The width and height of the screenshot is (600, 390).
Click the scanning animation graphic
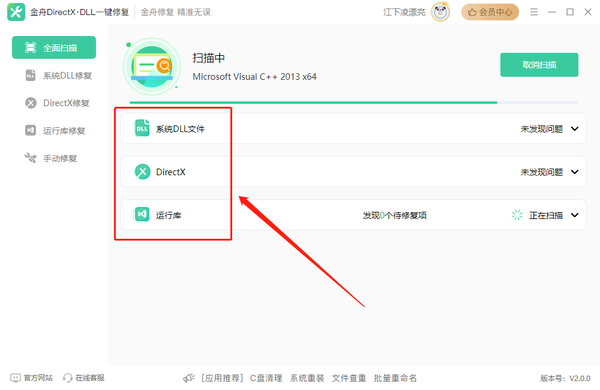152,67
